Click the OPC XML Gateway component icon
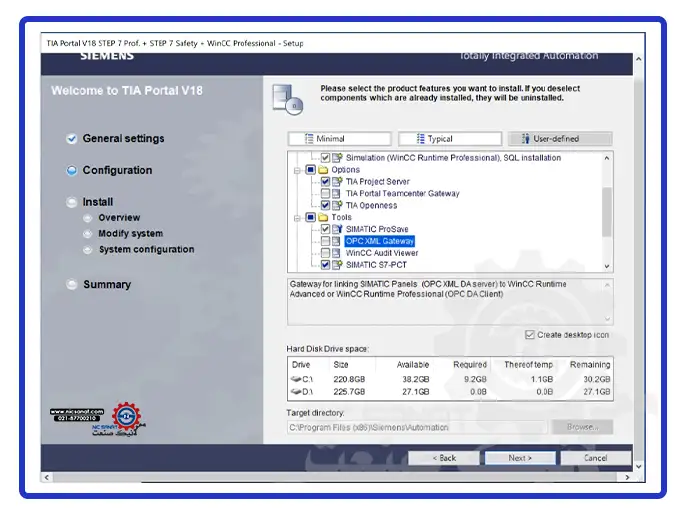This screenshot has width=686, height=516. tap(336, 241)
